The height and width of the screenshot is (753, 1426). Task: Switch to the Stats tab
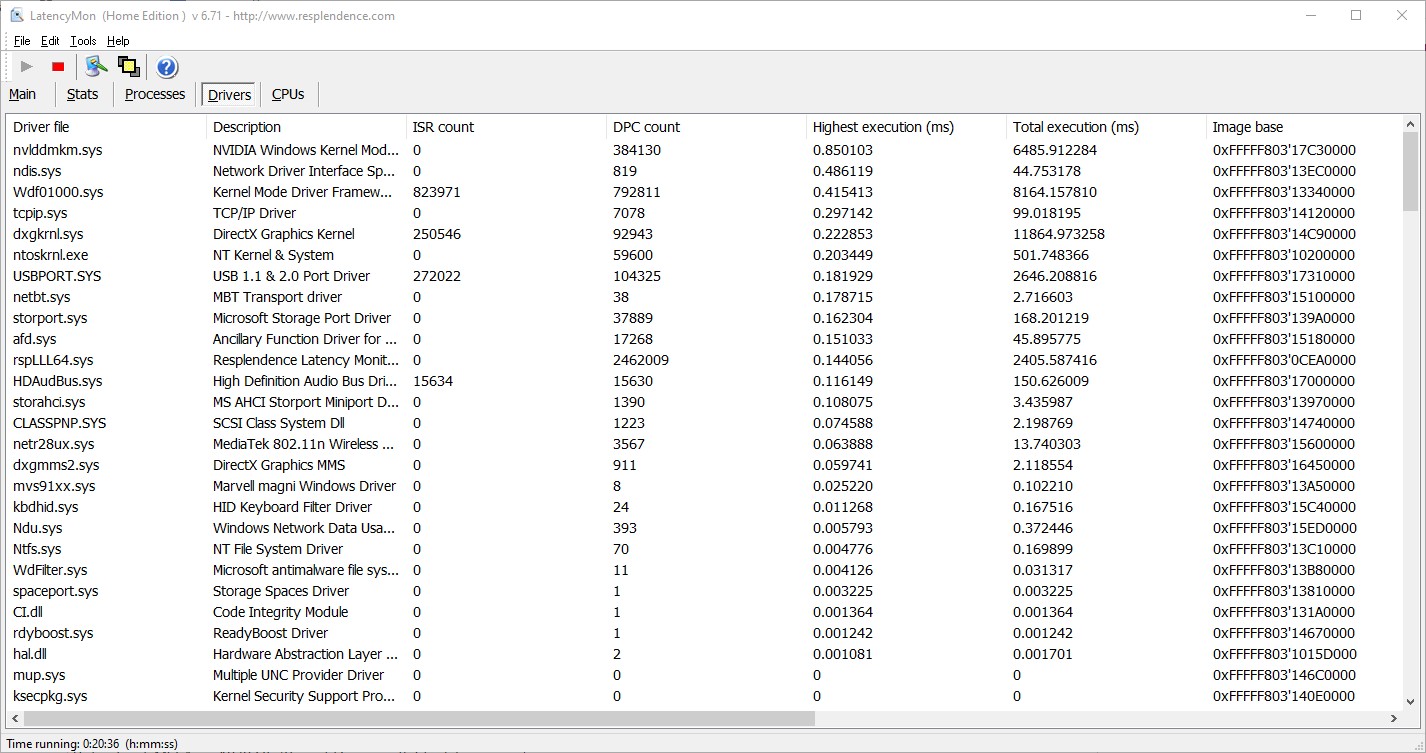pyautogui.click(x=83, y=94)
